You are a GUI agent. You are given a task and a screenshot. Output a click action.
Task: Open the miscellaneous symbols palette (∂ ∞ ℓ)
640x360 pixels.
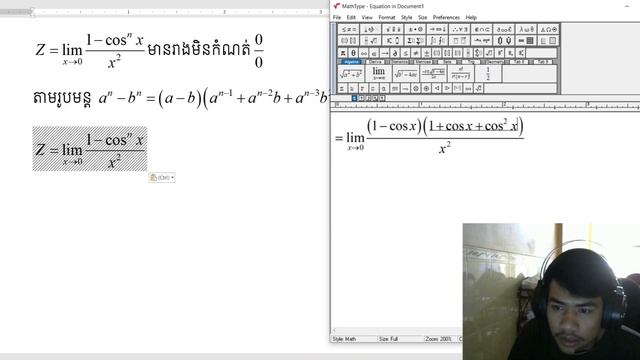click(x=504, y=29)
